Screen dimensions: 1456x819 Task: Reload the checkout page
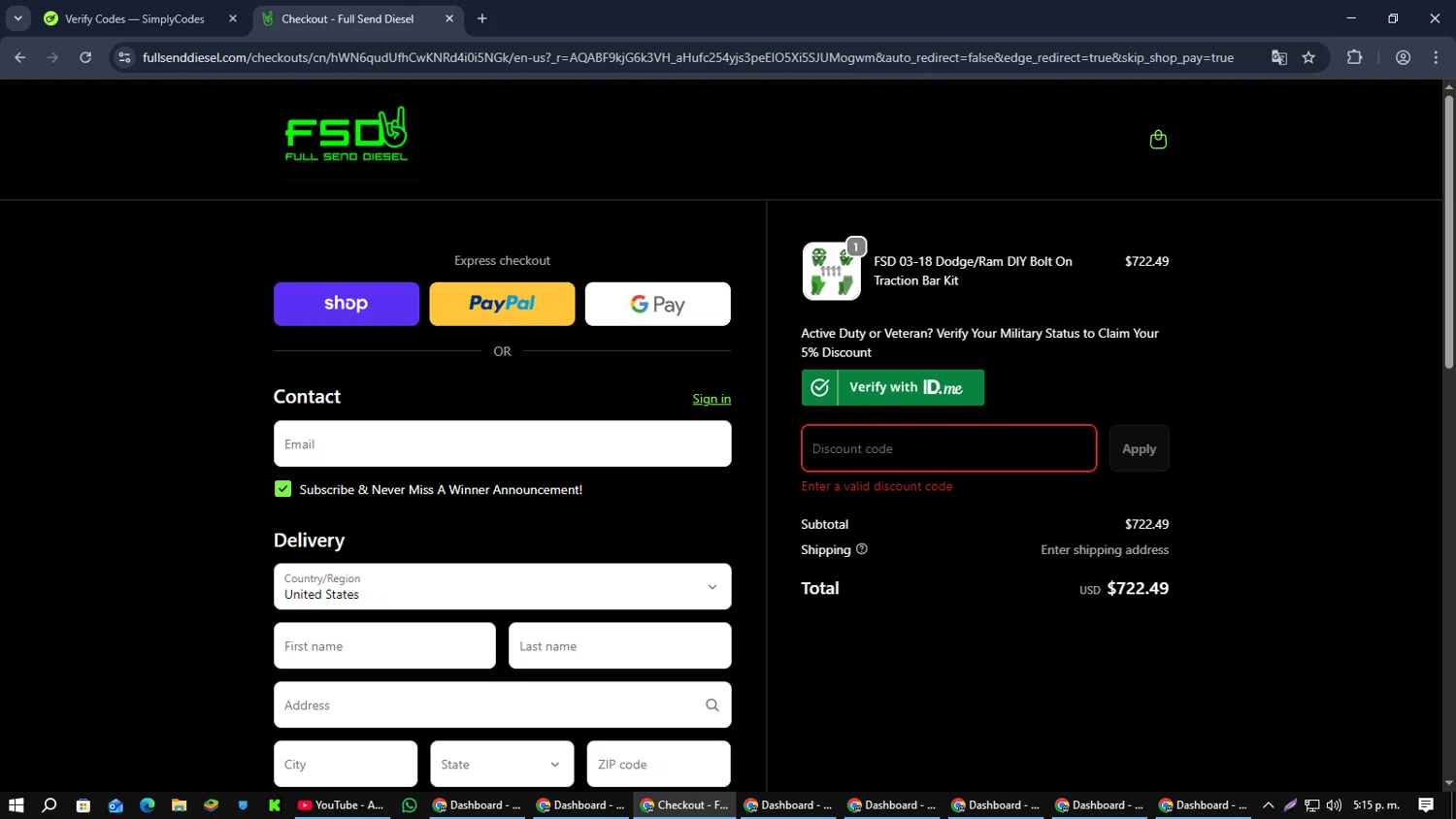point(85,57)
